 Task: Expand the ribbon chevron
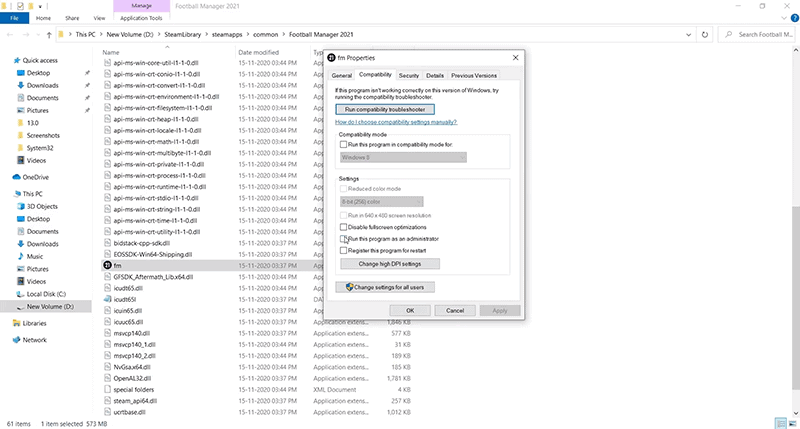(x=784, y=18)
